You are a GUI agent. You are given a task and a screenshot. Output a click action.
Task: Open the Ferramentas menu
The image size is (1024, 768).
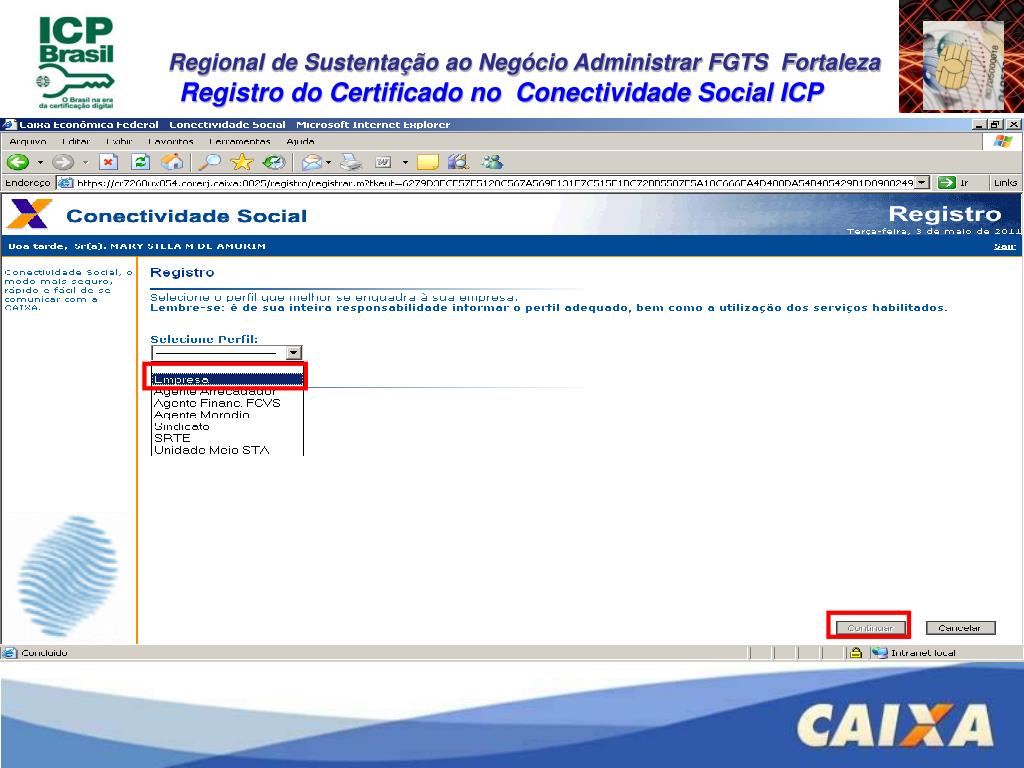pyautogui.click(x=240, y=141)
